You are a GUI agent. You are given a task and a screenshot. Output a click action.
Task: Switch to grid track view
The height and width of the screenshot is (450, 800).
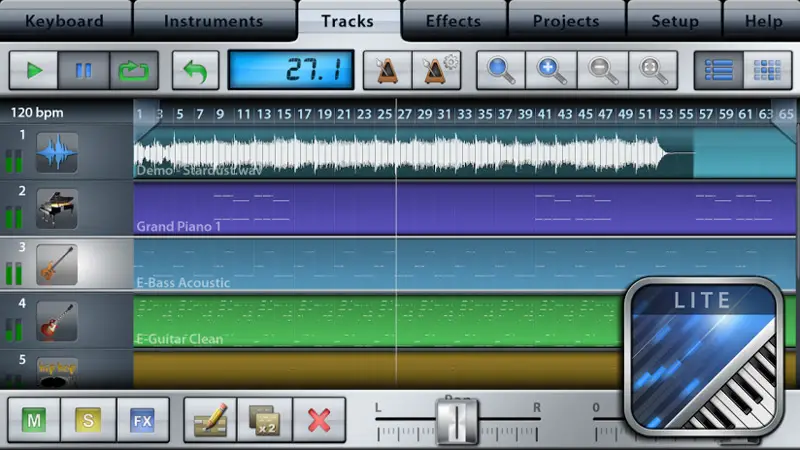(x=767, y=70)
